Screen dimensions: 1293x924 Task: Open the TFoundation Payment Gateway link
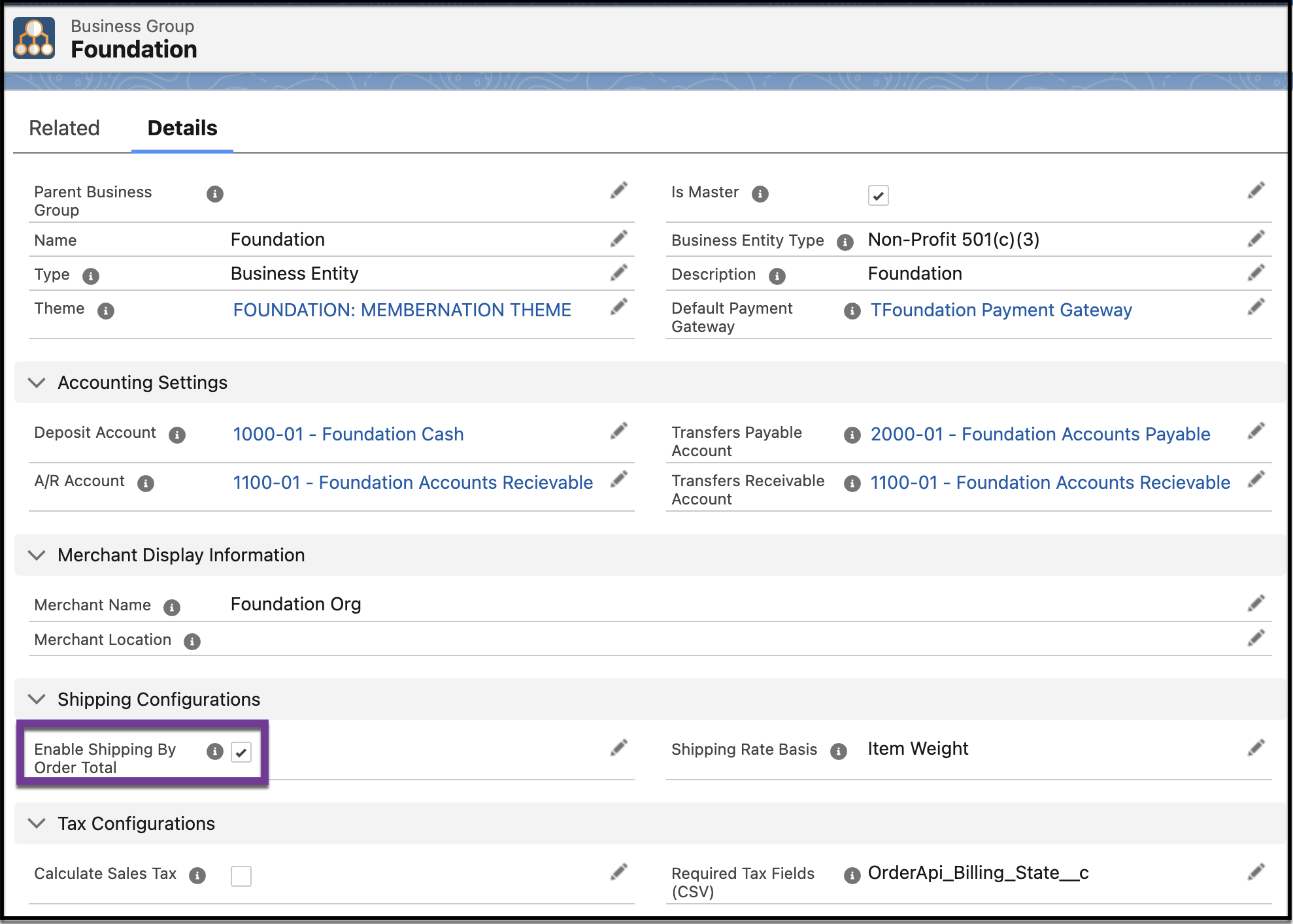(x=1001, y=310)
